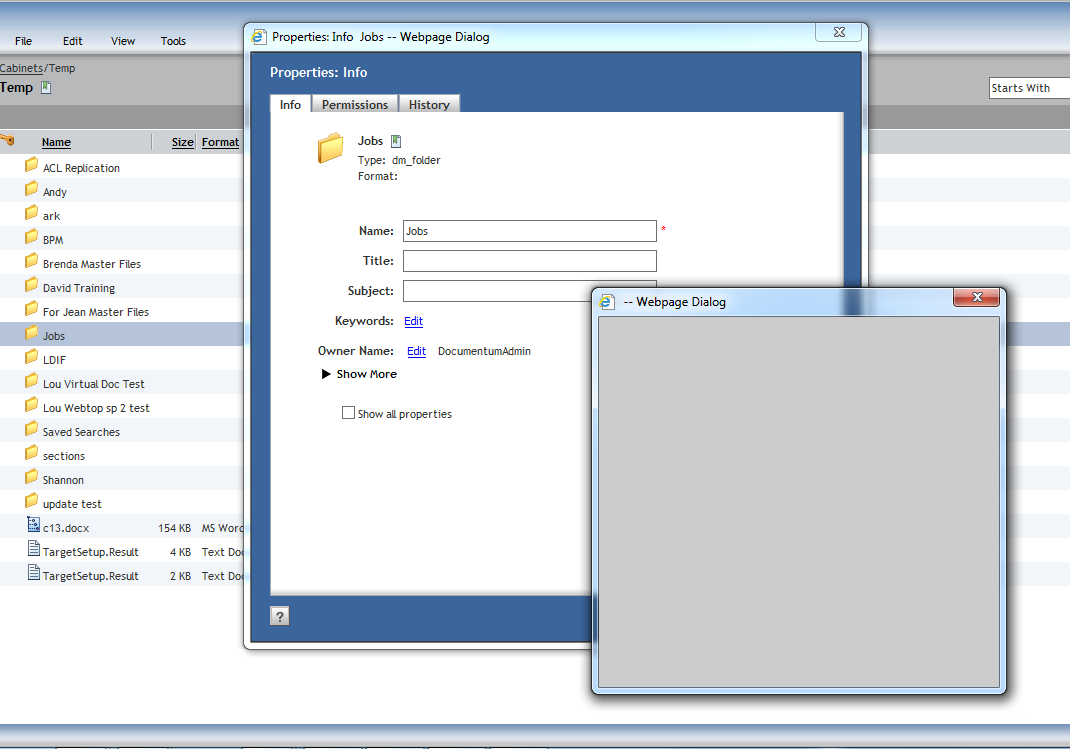The height and width of the screenshot is (749, 1070).
Task: Click into the Subject input field
Action: [x=497, y=291]
